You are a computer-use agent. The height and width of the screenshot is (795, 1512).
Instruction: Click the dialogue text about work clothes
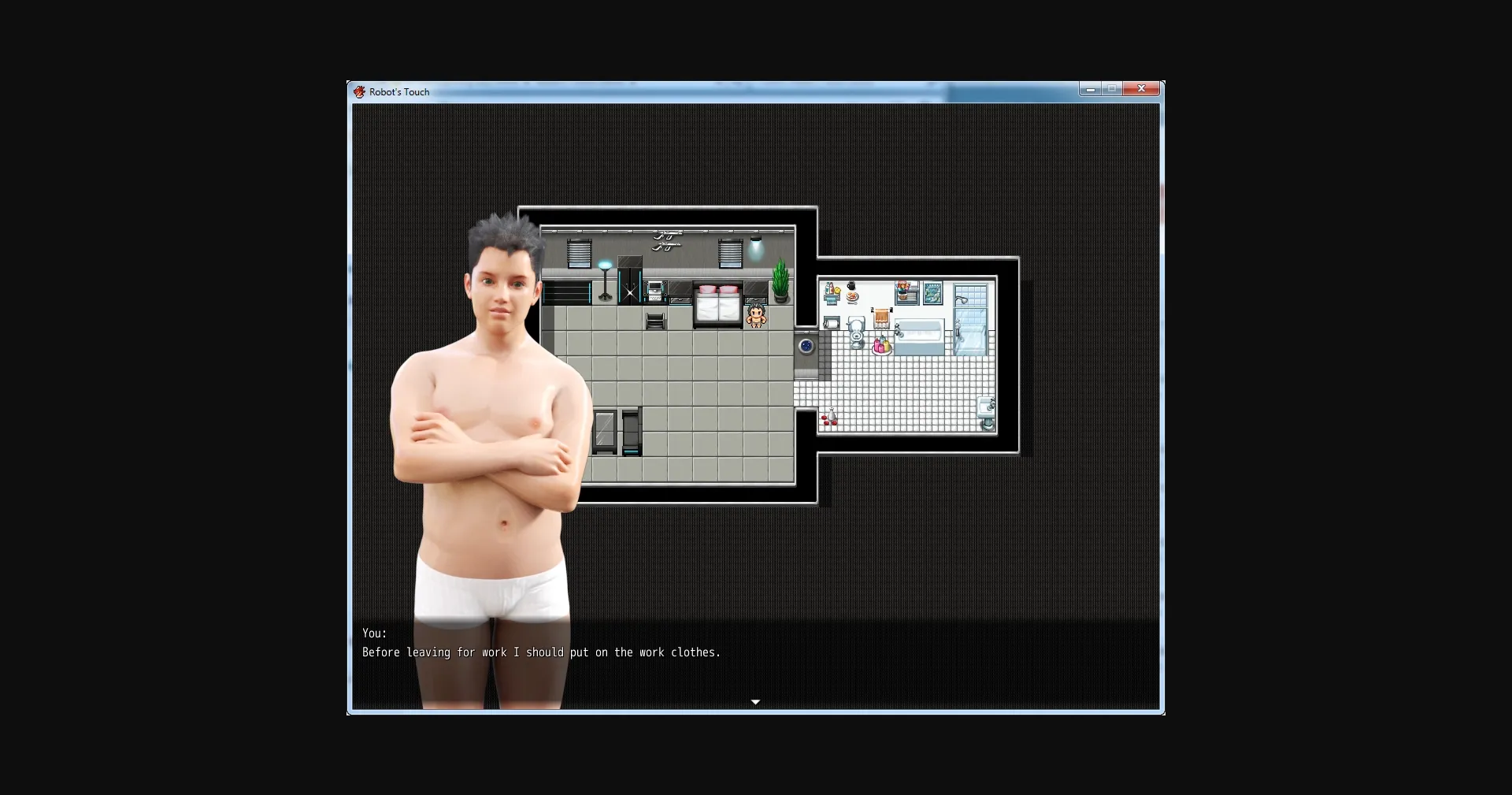coord(541,652)
